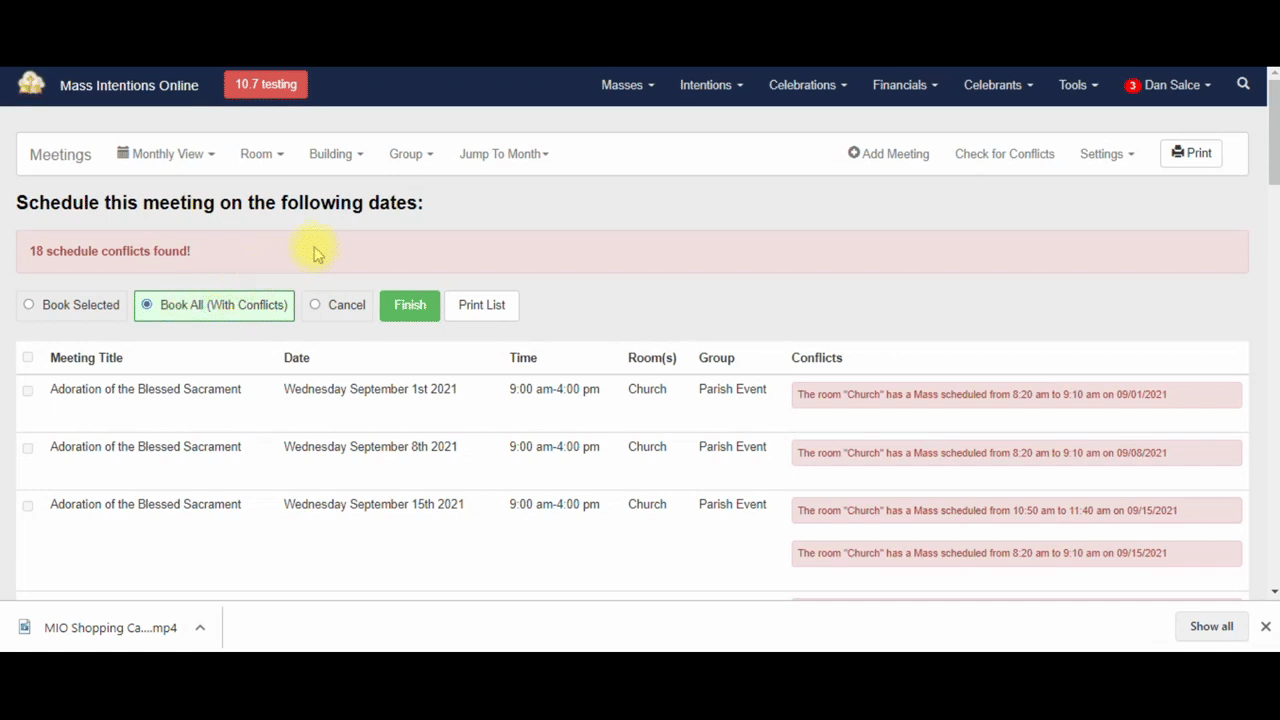Image resolution: width=1280 pixels, height=720 pixels.
Task: Click the Room(s) column header
Action: [x=652, y=357]
